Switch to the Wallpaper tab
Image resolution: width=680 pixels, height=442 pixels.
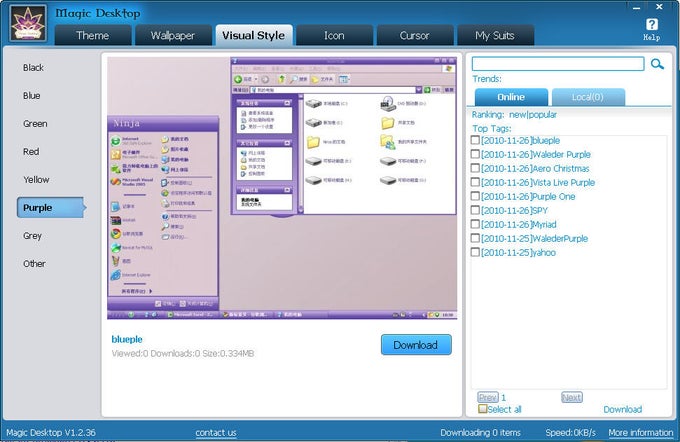pyautogui.click(x=173, y=35)
